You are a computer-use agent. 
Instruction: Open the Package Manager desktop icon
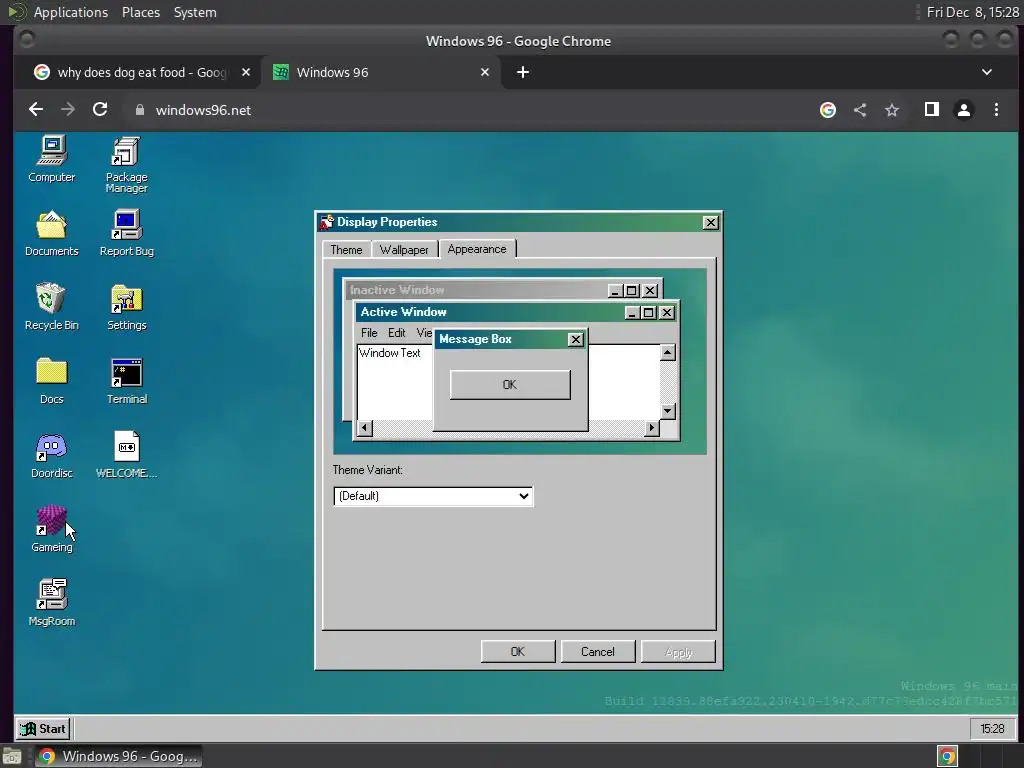coord(127,165)
